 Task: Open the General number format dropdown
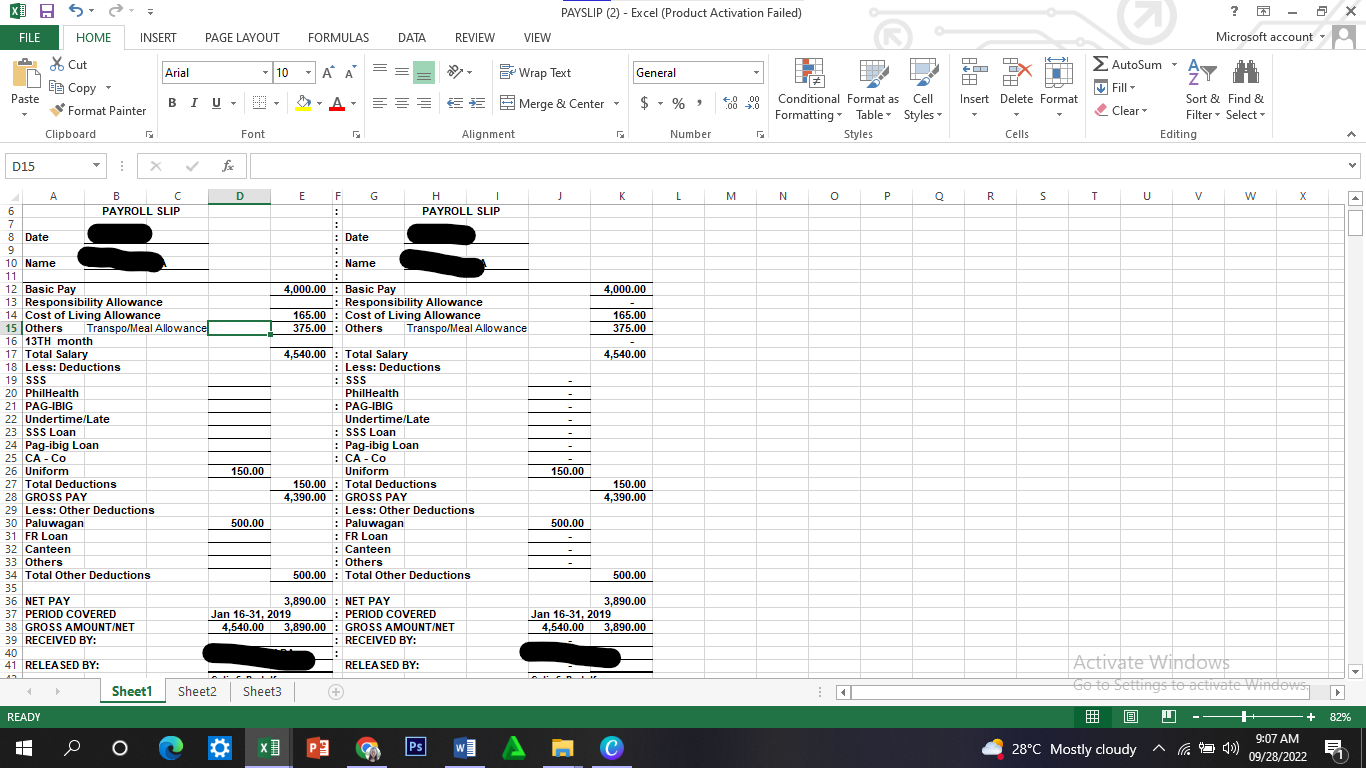[757, 73]
